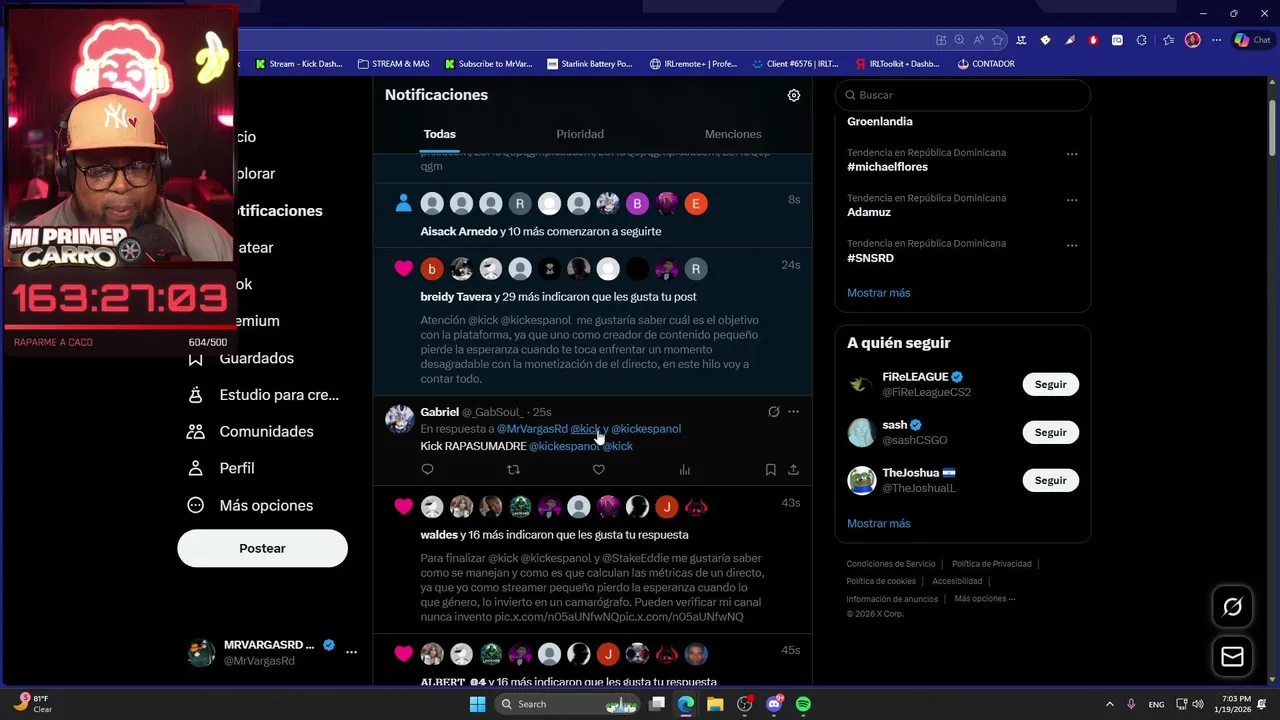1280x720 pixels.
Task: Click Mostrar más under A quién seguir
Action: (879, 523)
